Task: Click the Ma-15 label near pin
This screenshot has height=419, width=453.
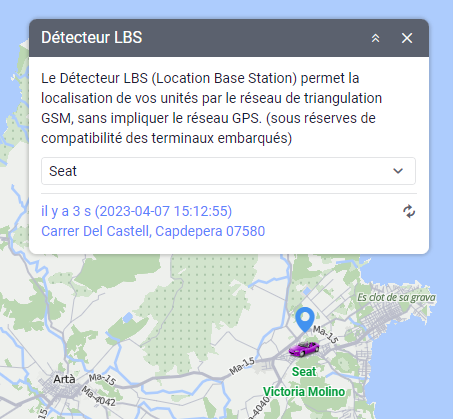Action: 326,334
